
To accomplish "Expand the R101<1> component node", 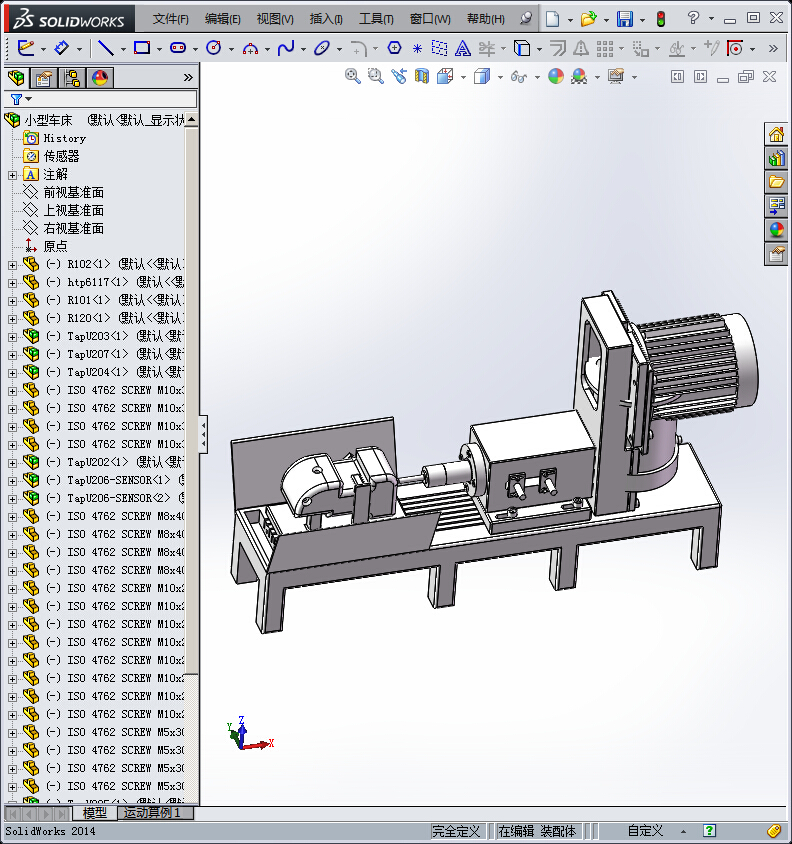I will point(12,301).
